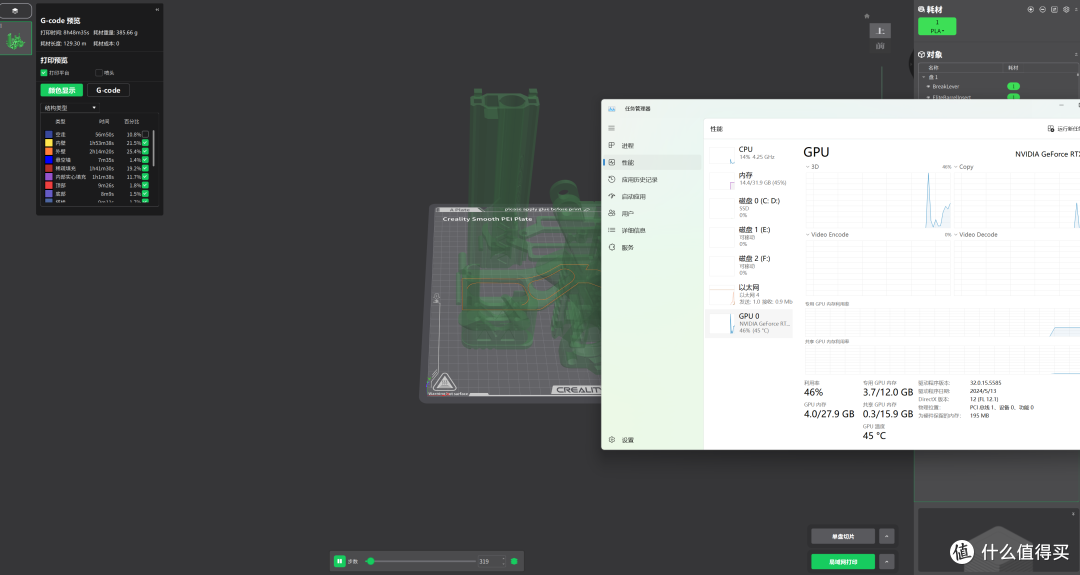Toggle the 打印平台 checkbox

(x=44, y=72)
